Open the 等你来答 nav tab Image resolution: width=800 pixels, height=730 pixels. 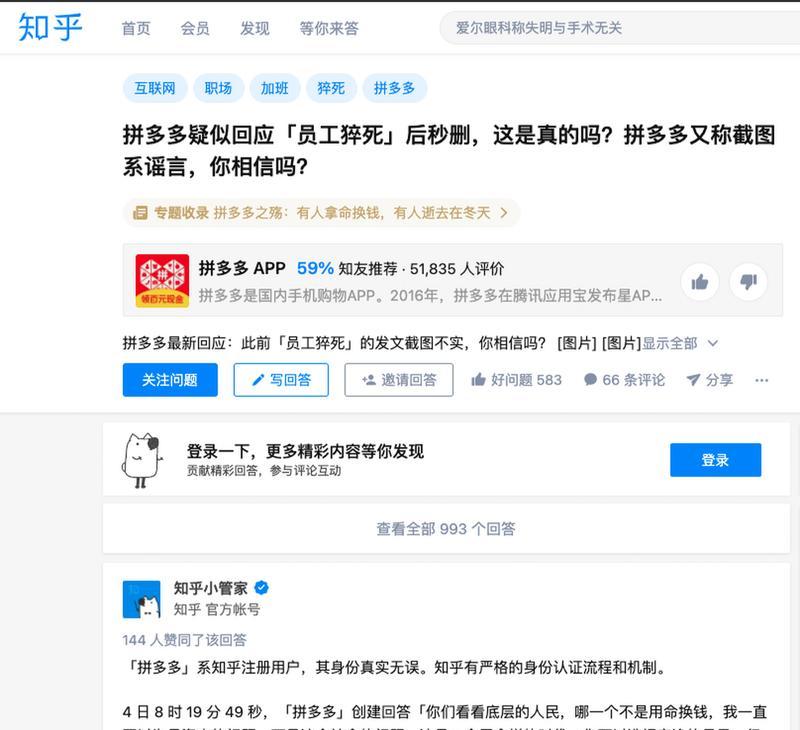tap(329, 29)
